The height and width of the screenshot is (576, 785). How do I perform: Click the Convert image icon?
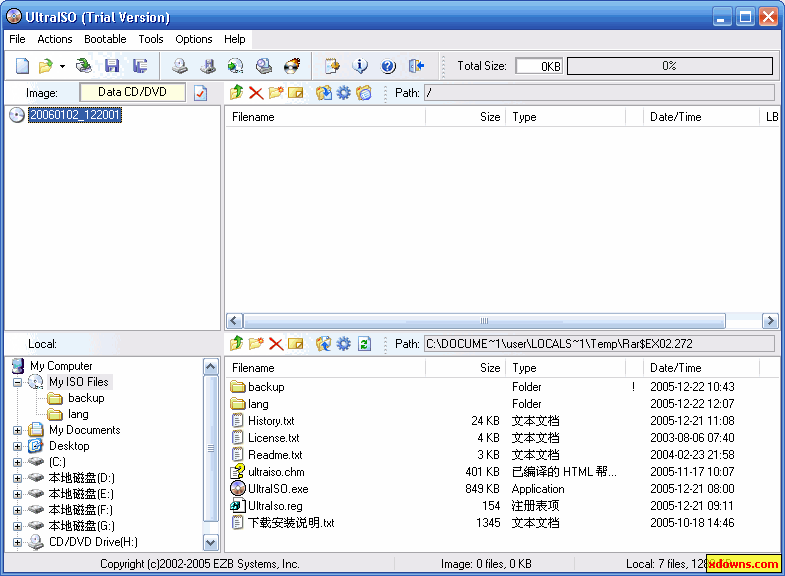pyautogui.click(x=235, y=66)
